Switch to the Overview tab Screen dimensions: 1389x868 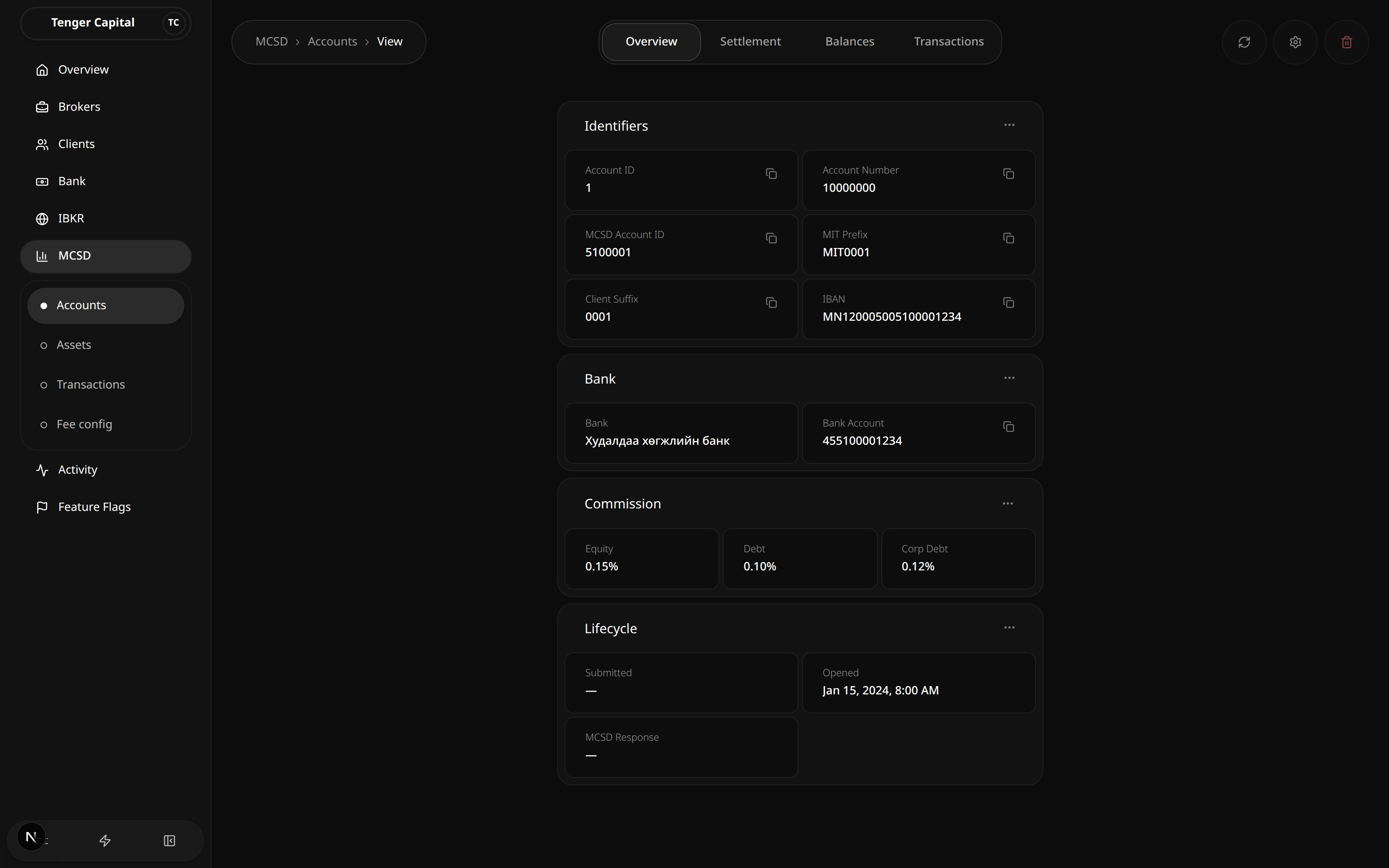click(x=651, y=42)
